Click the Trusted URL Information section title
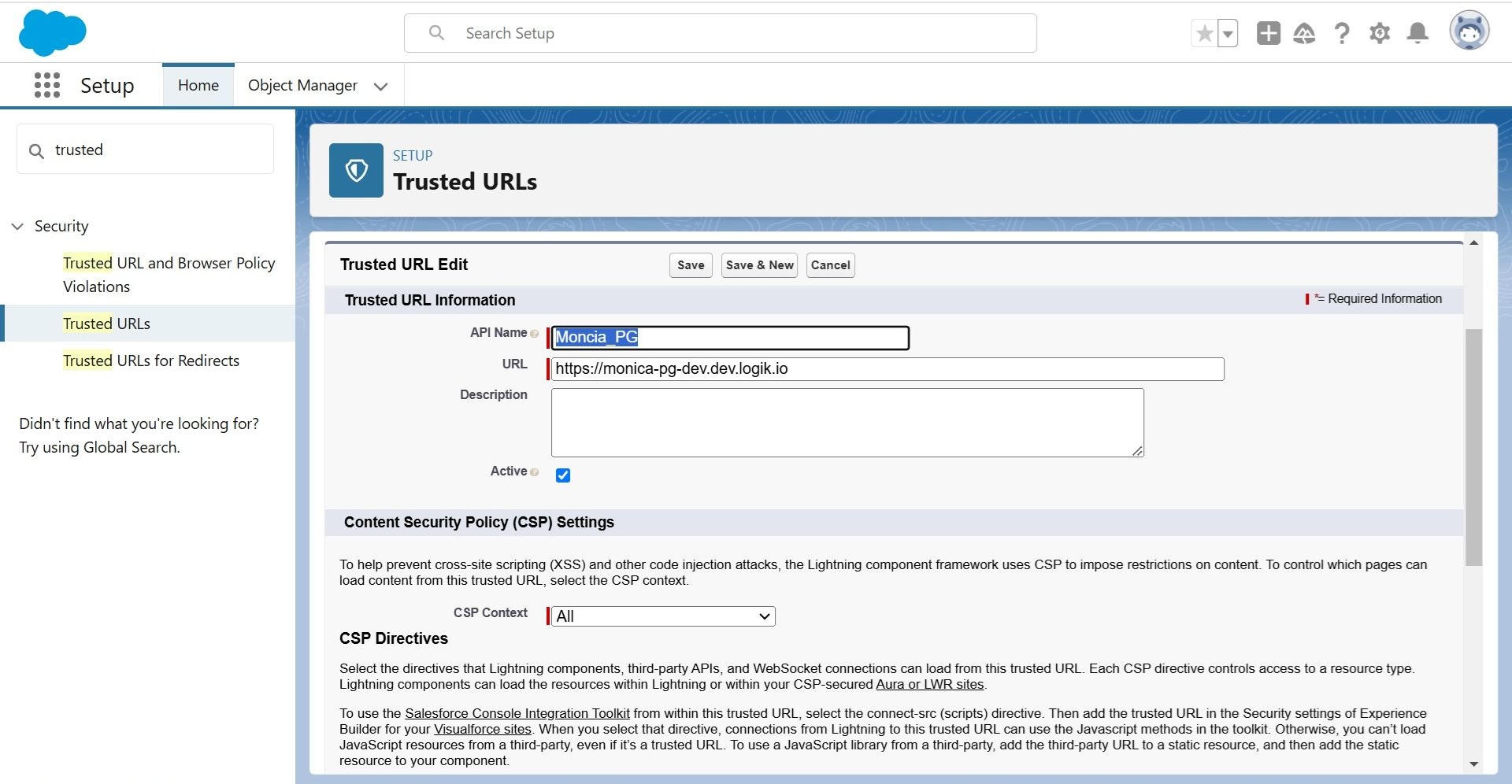The image size is (1512, 784). point(430,300)
